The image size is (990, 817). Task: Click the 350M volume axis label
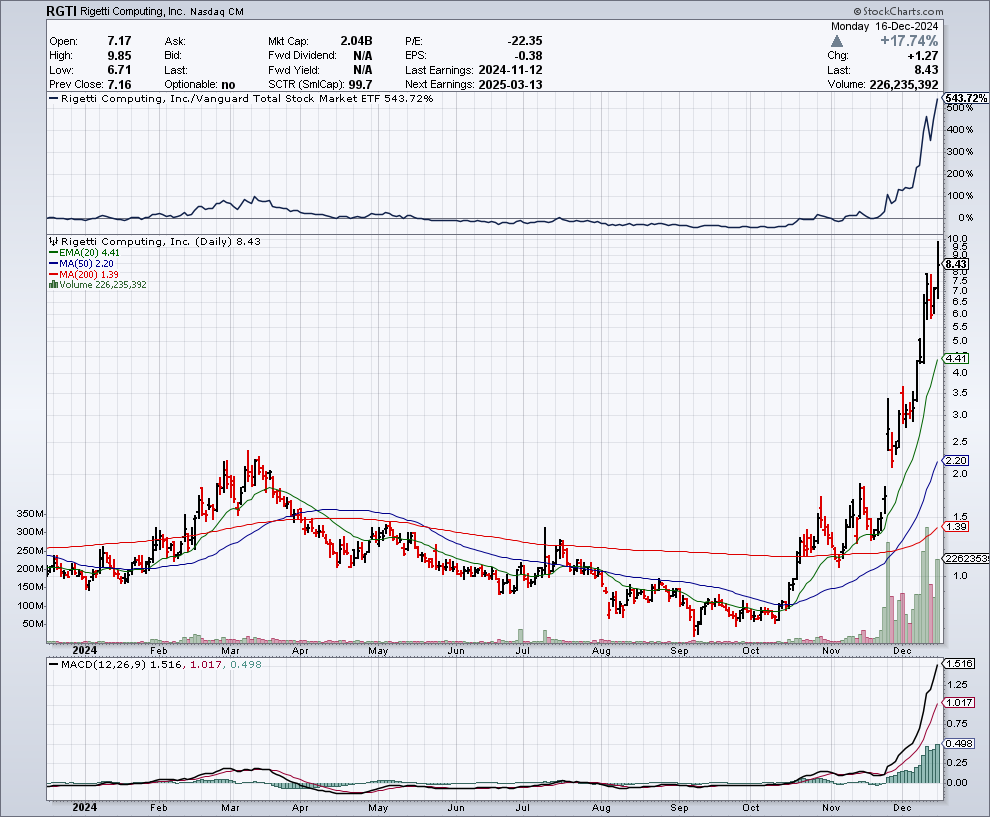point(30,514)
